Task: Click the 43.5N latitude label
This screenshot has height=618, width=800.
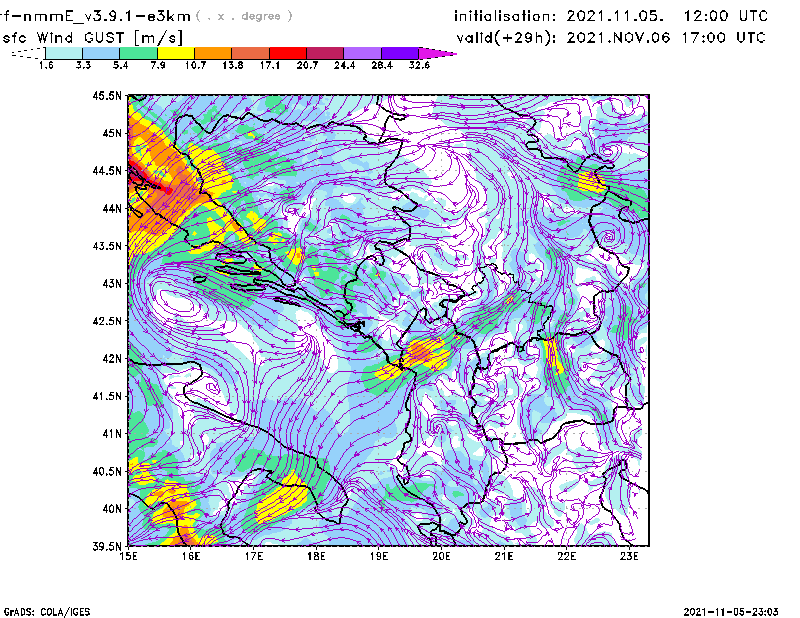Action: click(x=107, y=246)
